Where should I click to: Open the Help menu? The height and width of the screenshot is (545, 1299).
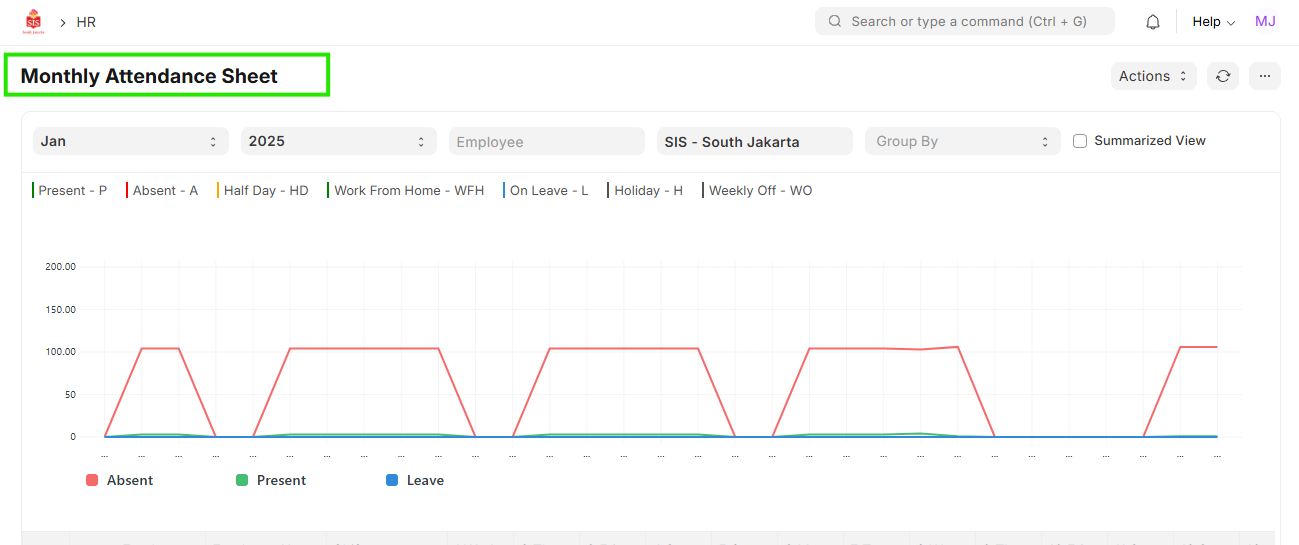pyautogui.click(x=1213, y=22)
